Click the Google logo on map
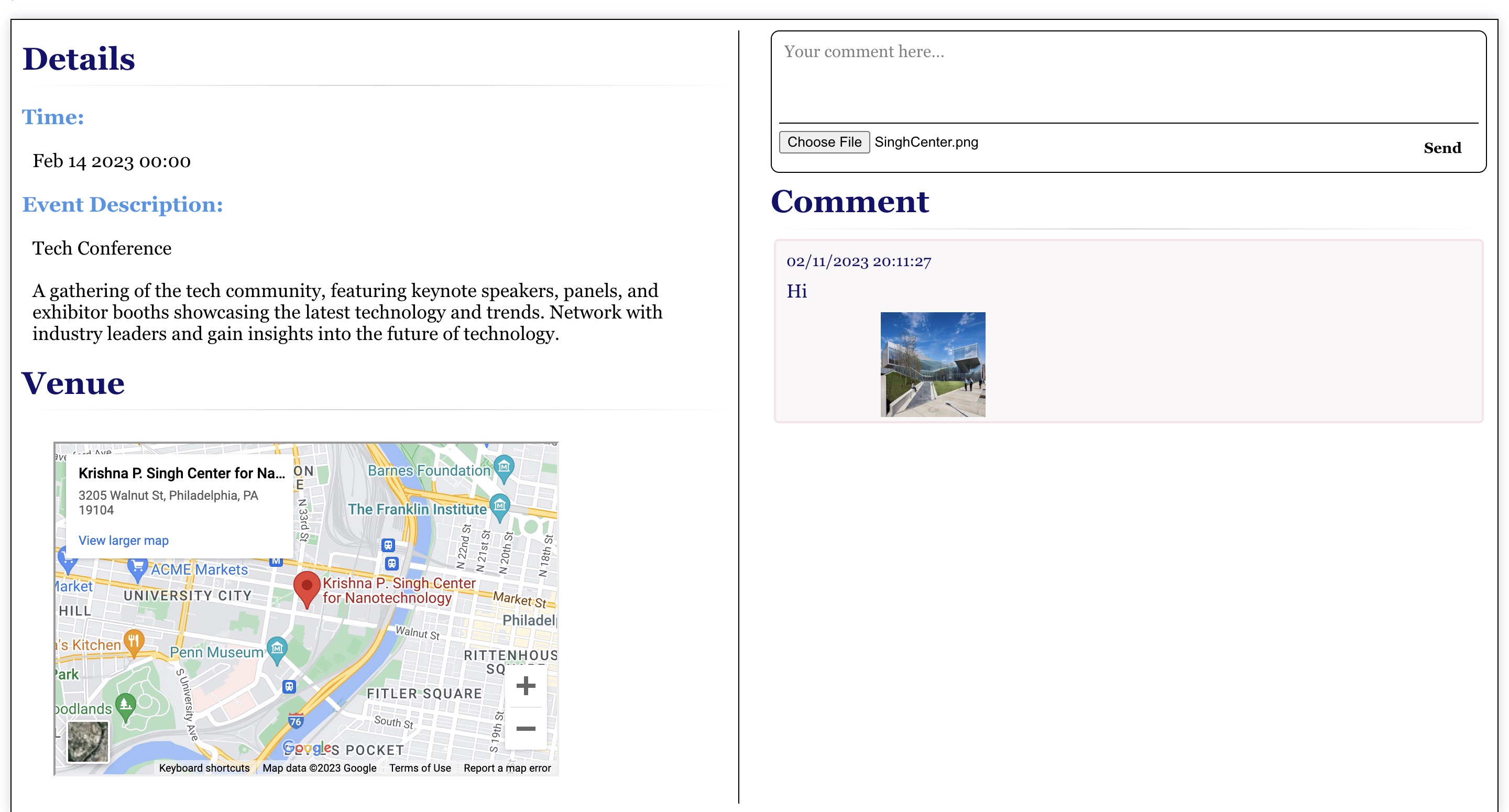This screenshot has width=1509, height=812. (307, 748)
